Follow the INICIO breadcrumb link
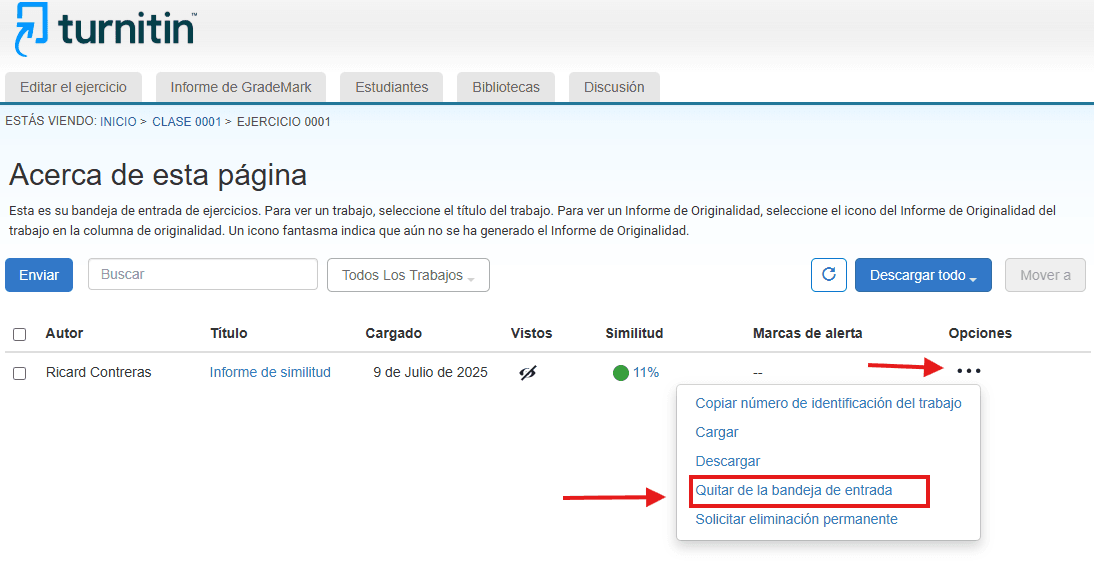 click(x=118, y=121)
